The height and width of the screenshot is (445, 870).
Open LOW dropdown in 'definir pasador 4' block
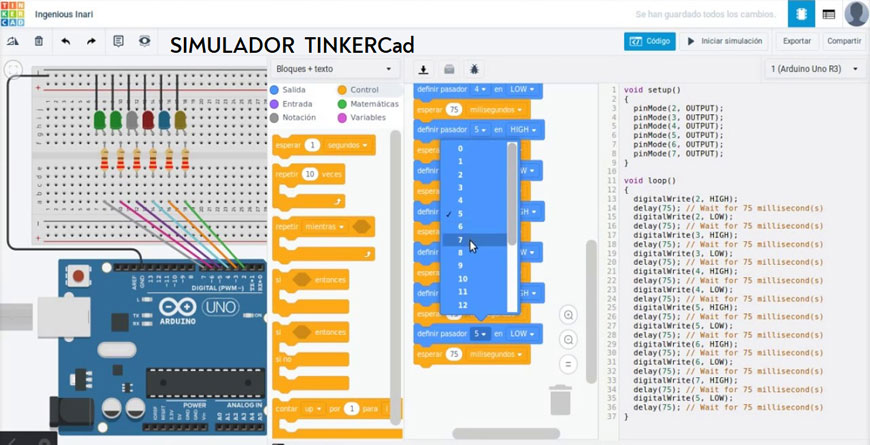click(x=522, y=89)
